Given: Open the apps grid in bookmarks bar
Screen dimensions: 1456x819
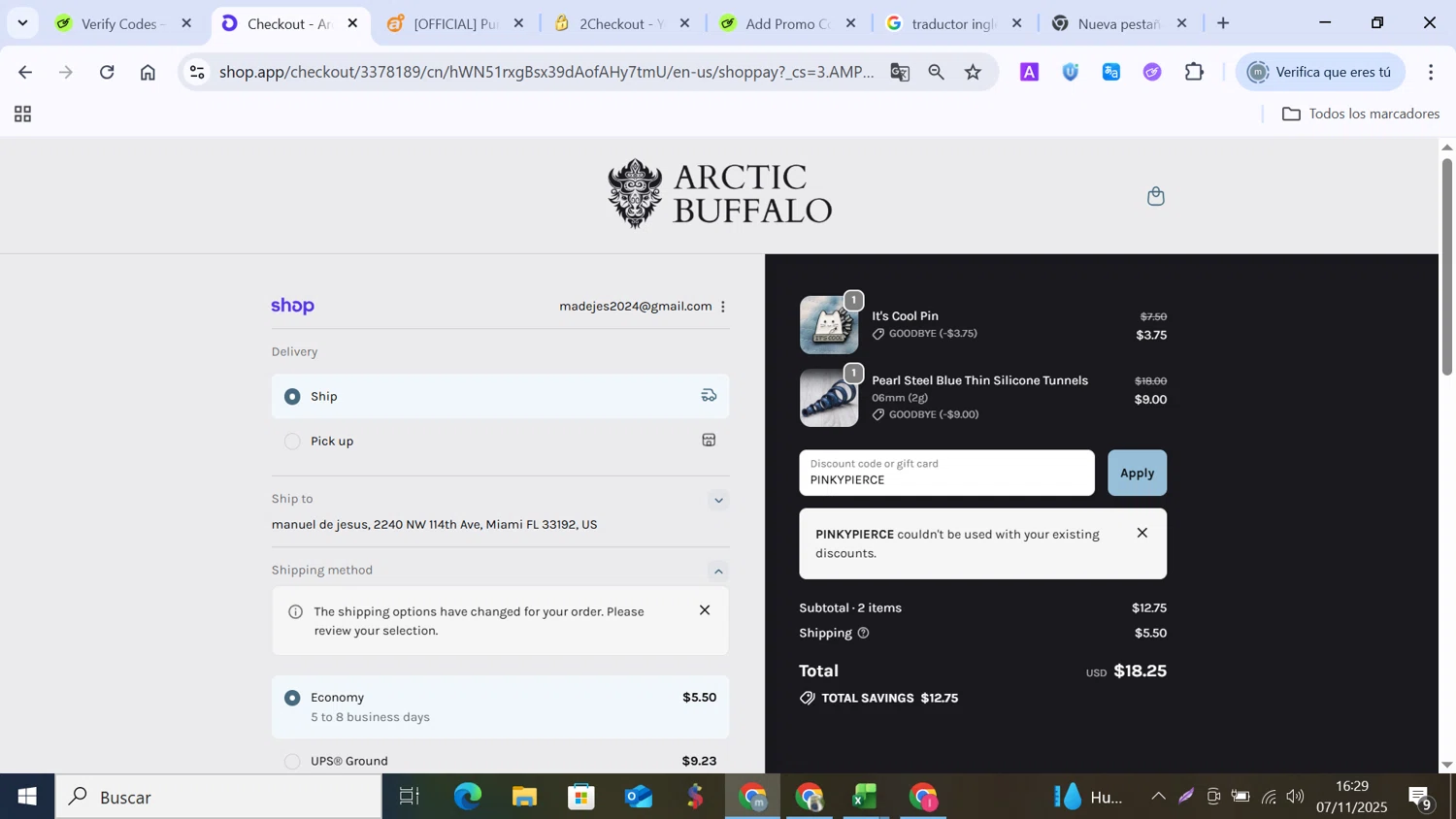Looking at the screenshot, I should (x=22, y=115).
